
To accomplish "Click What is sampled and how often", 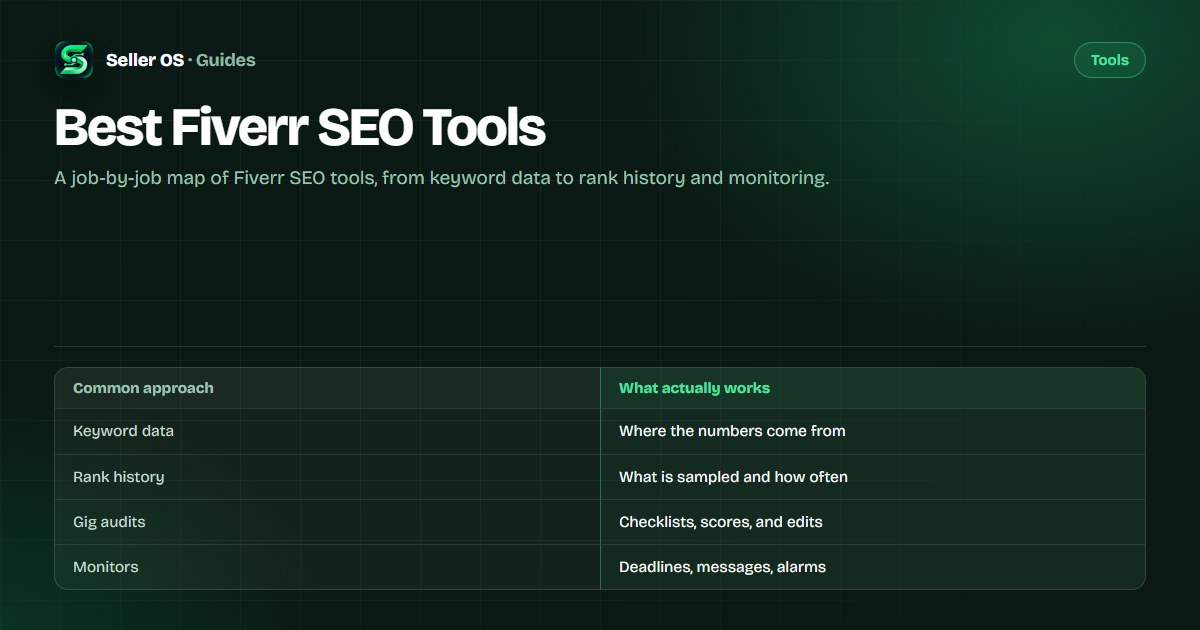I will click(872, 477).
